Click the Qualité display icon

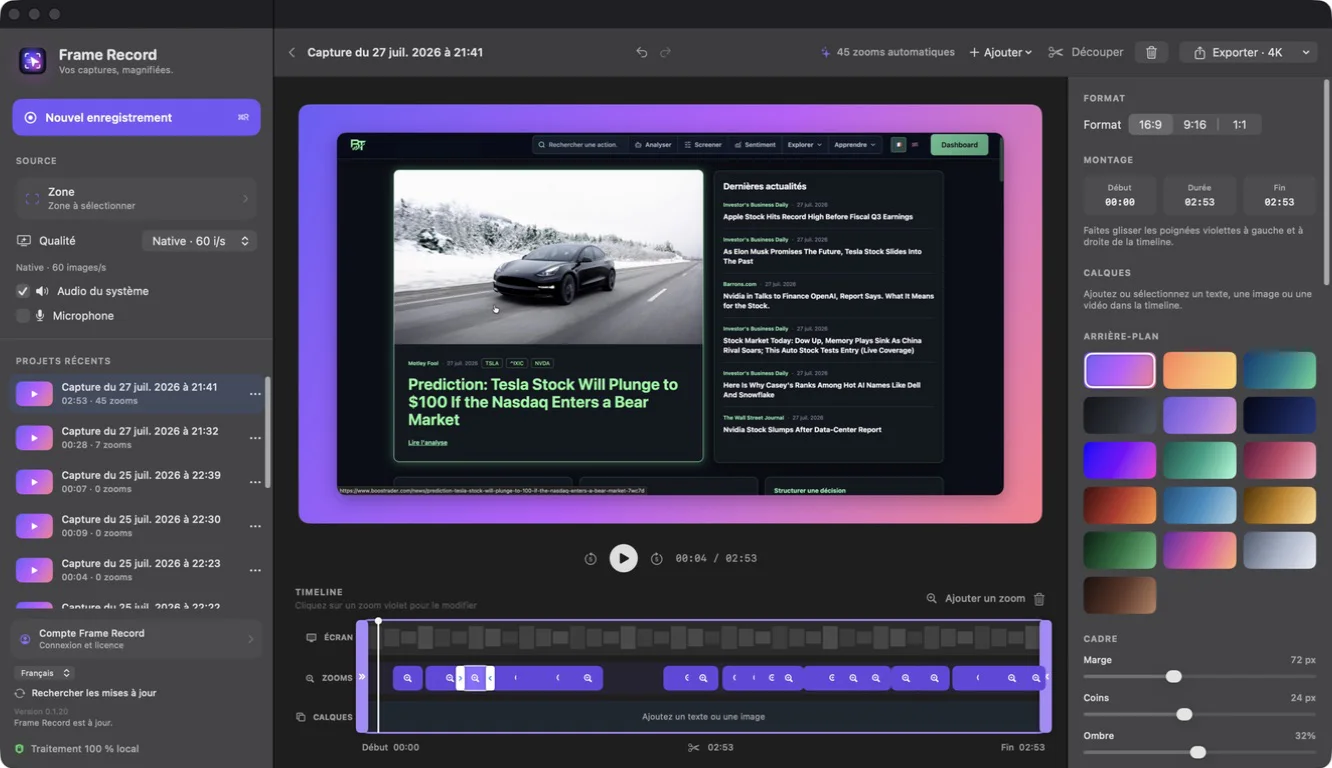point(24,241)
